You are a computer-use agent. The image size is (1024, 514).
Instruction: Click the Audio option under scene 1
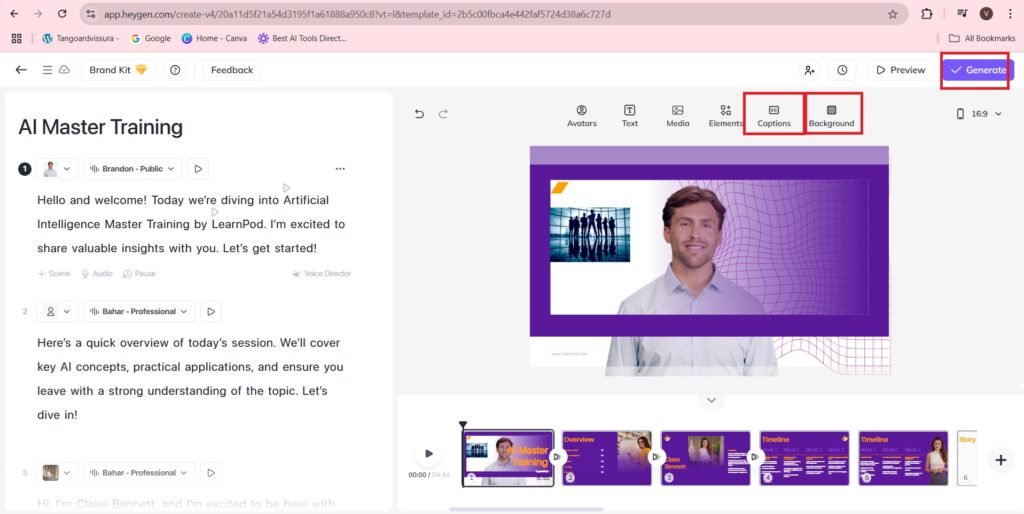click(x=97, y=274)
